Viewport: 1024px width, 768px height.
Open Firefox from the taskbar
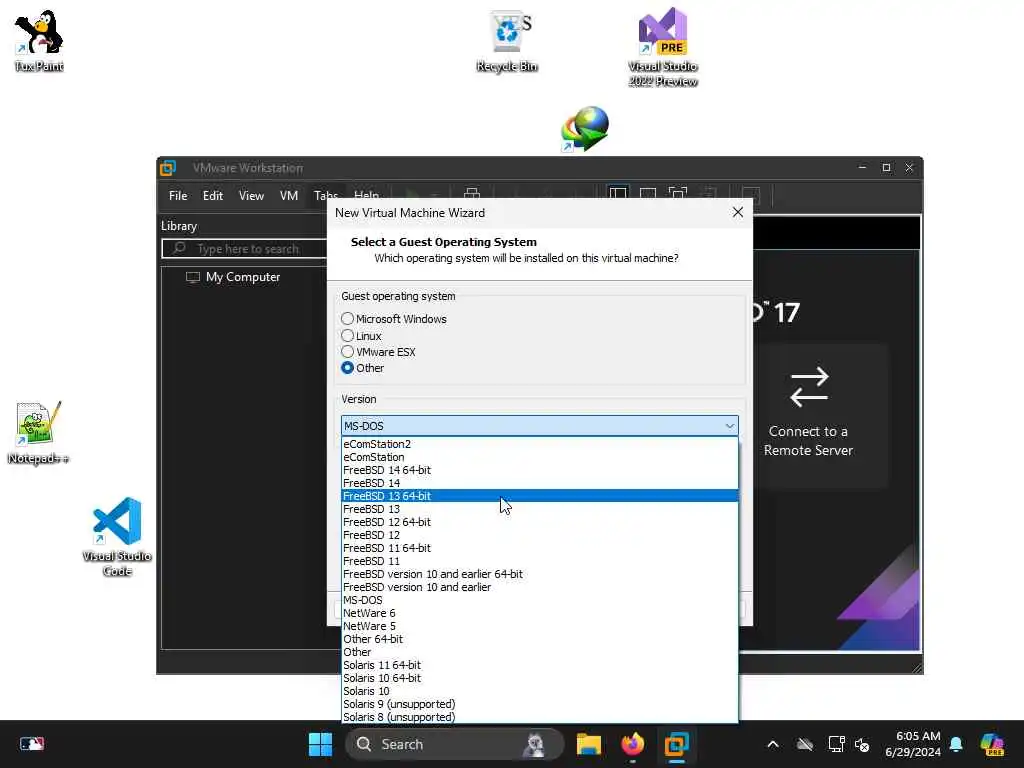[x=632, y=744]
